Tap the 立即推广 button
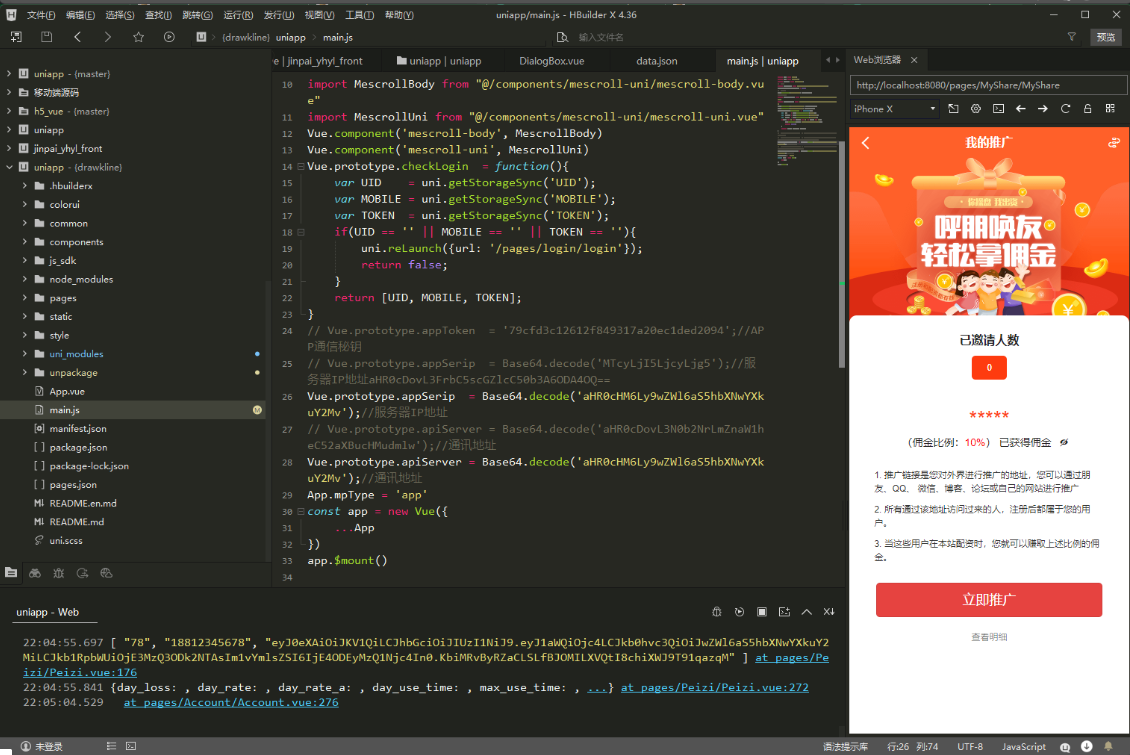 coord(989,599)
